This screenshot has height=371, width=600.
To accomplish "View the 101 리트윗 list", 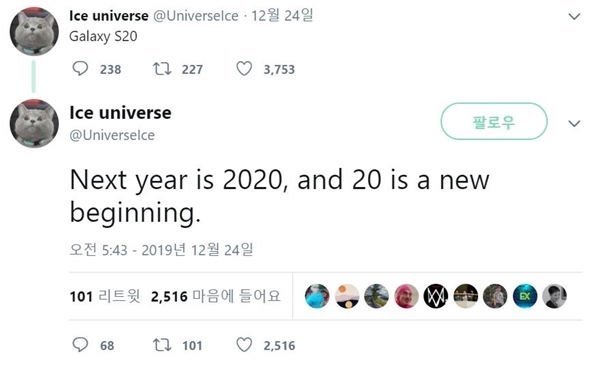I will pyautogui.click(x=105, y=296).
